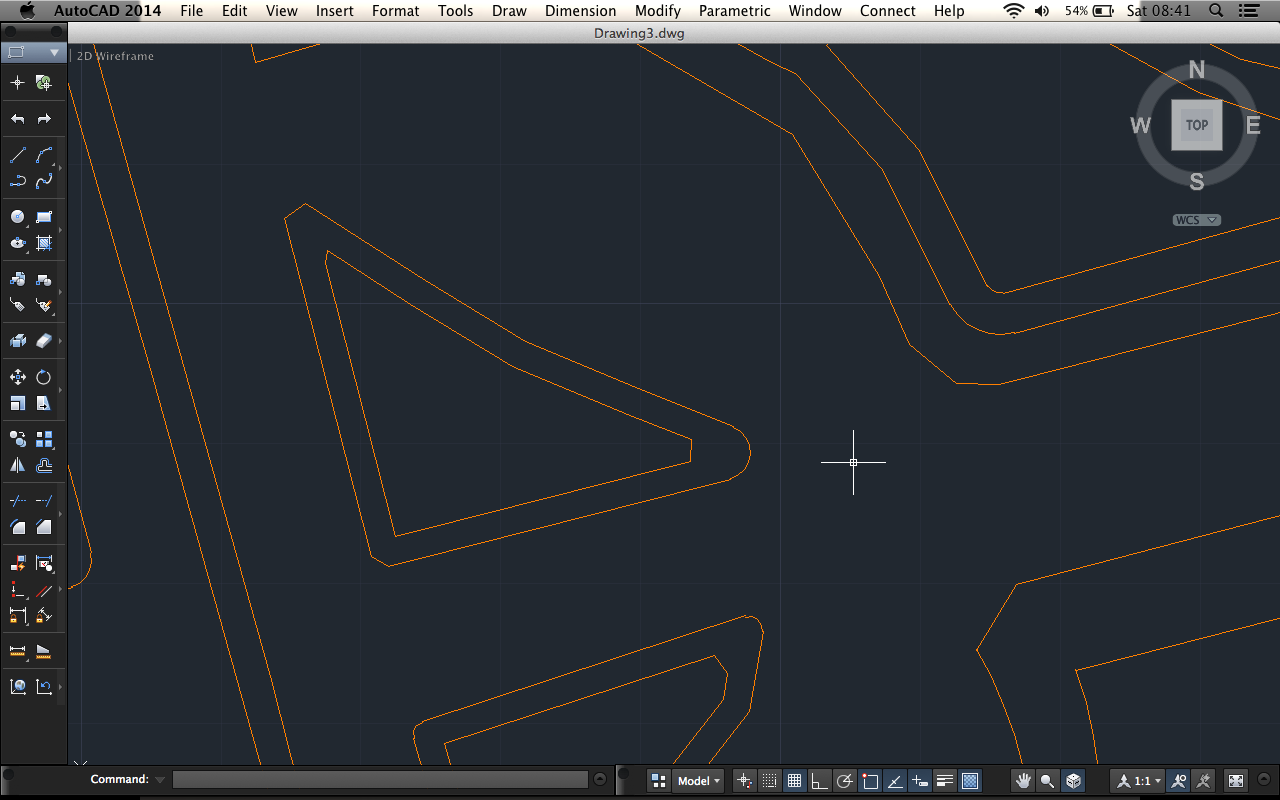Open the Dimension menu
The height and width of the screenshot is (800, 1280).
click(580, 11)
